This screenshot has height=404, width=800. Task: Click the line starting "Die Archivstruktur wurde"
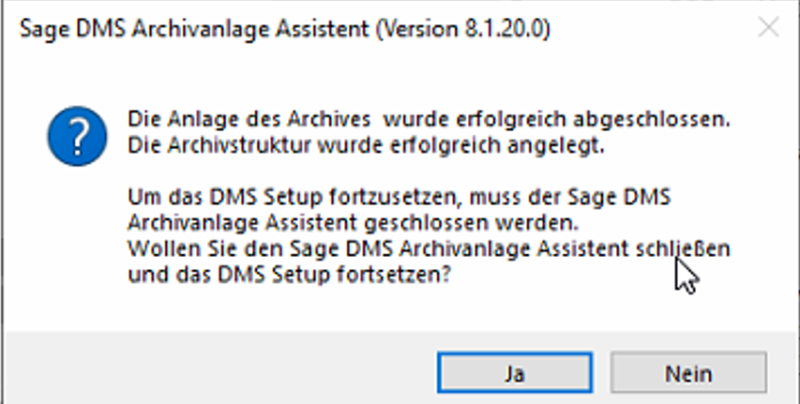tap(365, 144)
